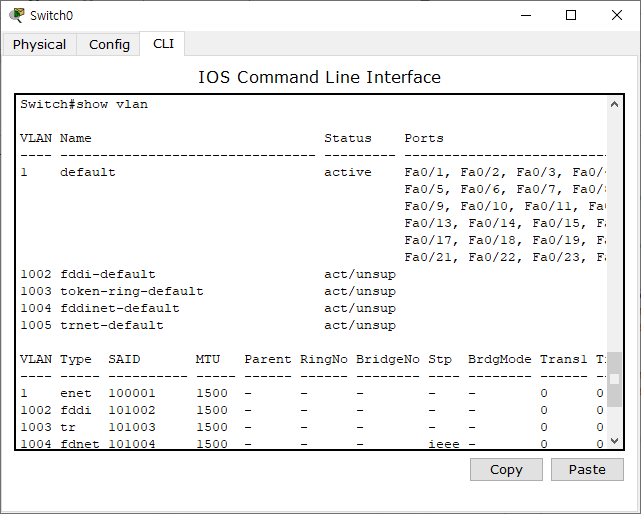Click port 'Fa0/18' in port list

click(492, 240)
